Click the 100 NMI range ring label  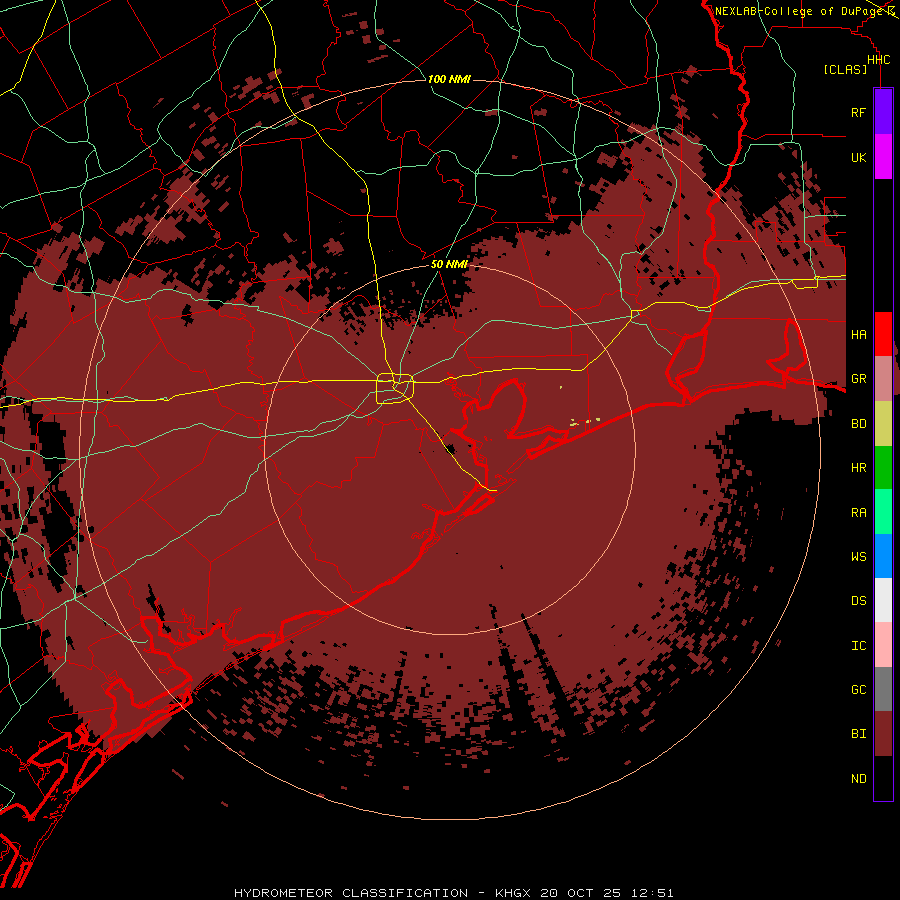click(449, 79)
